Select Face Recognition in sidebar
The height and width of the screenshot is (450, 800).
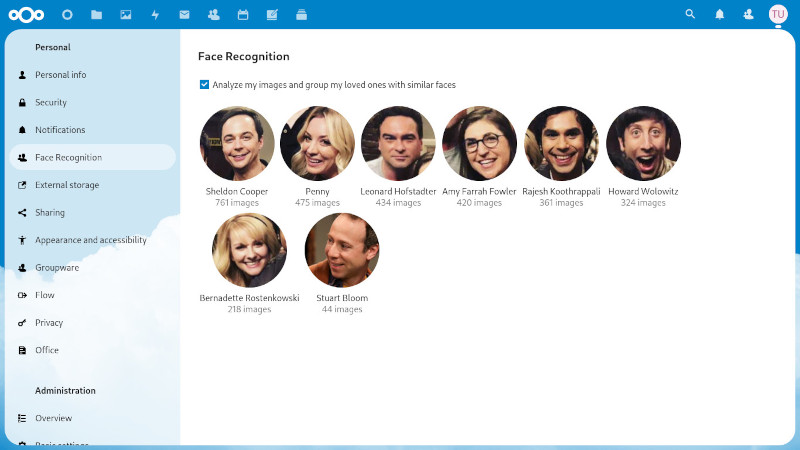(x=92, y=157)
